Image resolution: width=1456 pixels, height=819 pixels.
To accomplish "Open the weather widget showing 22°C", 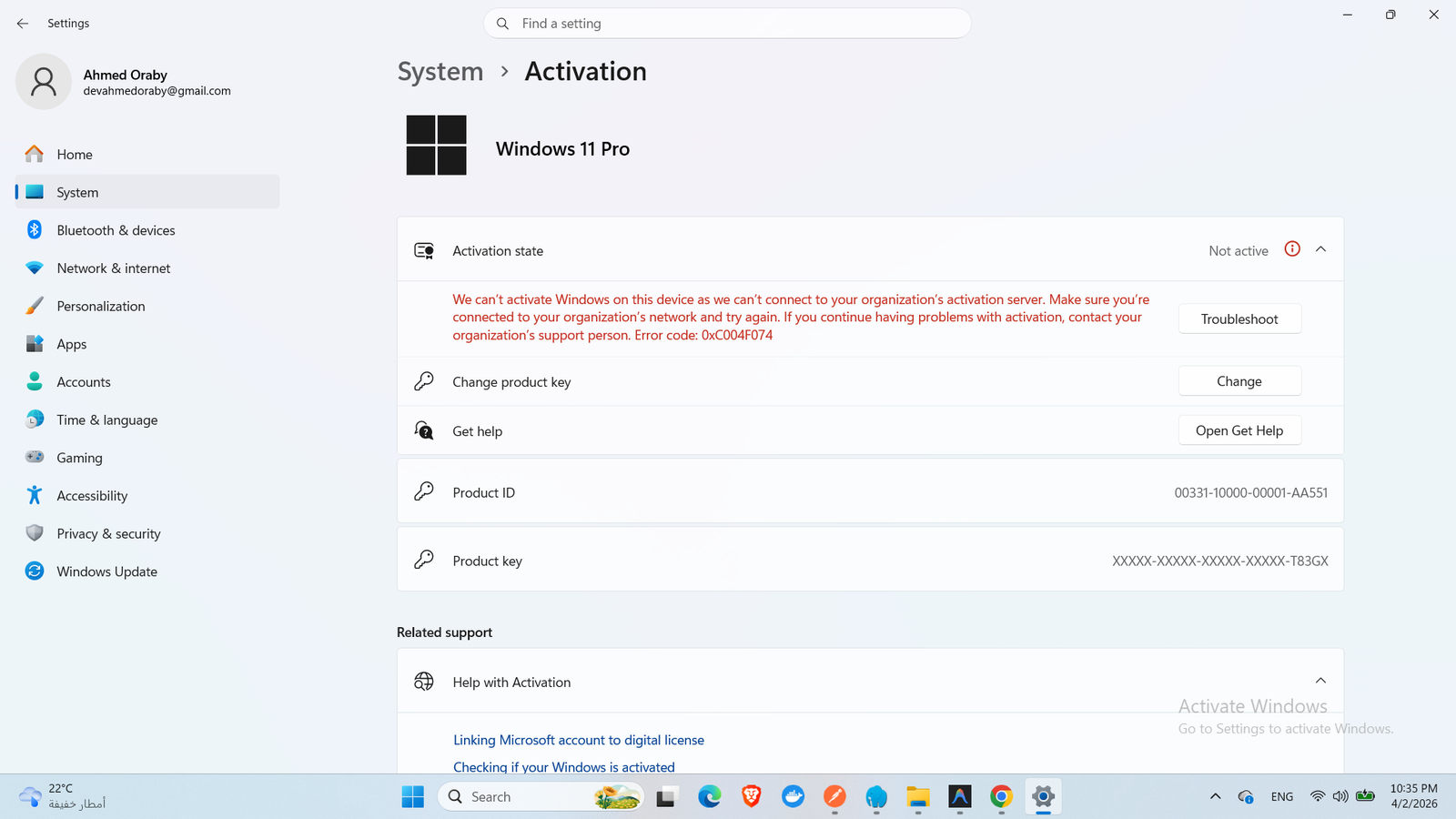I will click(x=64, y=796).
